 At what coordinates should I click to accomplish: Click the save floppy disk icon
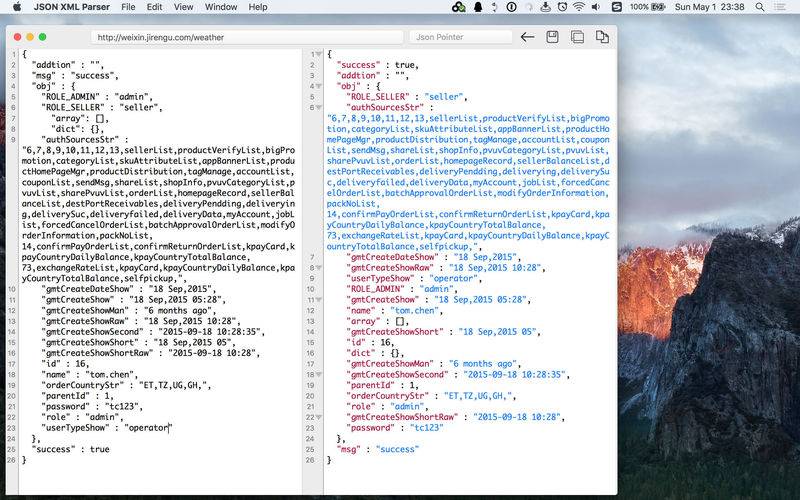point(552,37)
